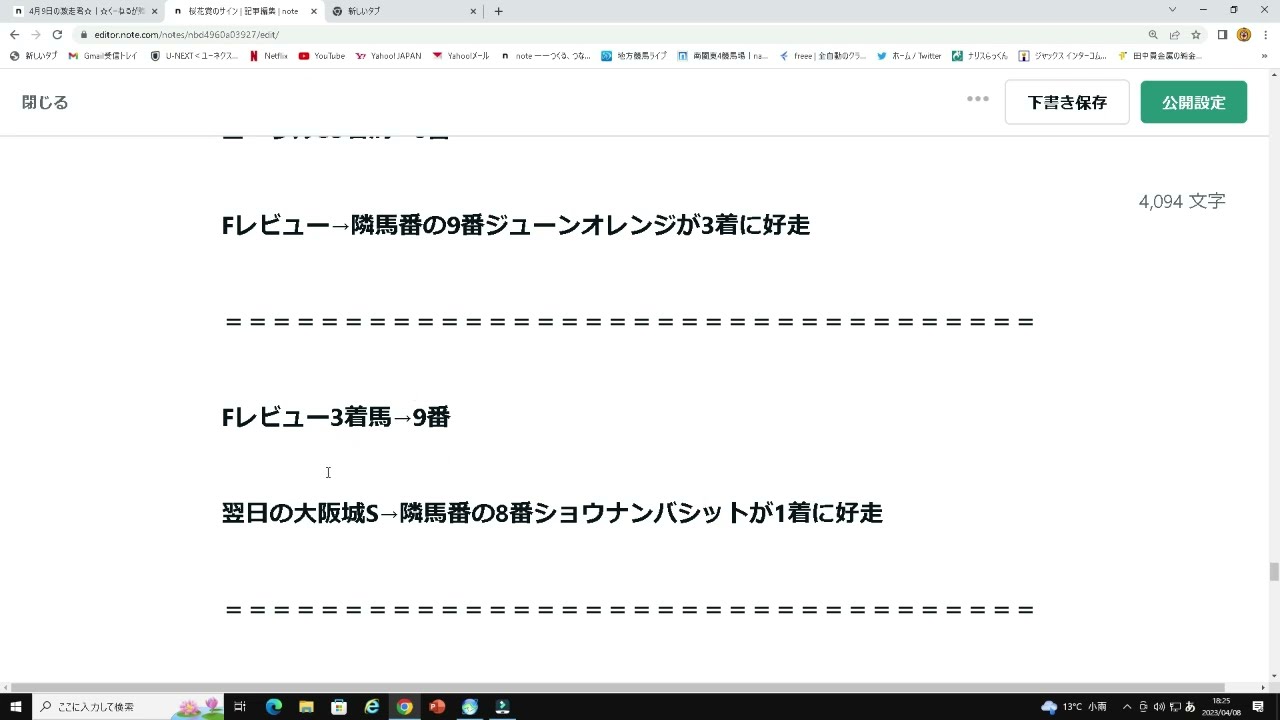Expand the tab search chevron

tap(1172, 10)
